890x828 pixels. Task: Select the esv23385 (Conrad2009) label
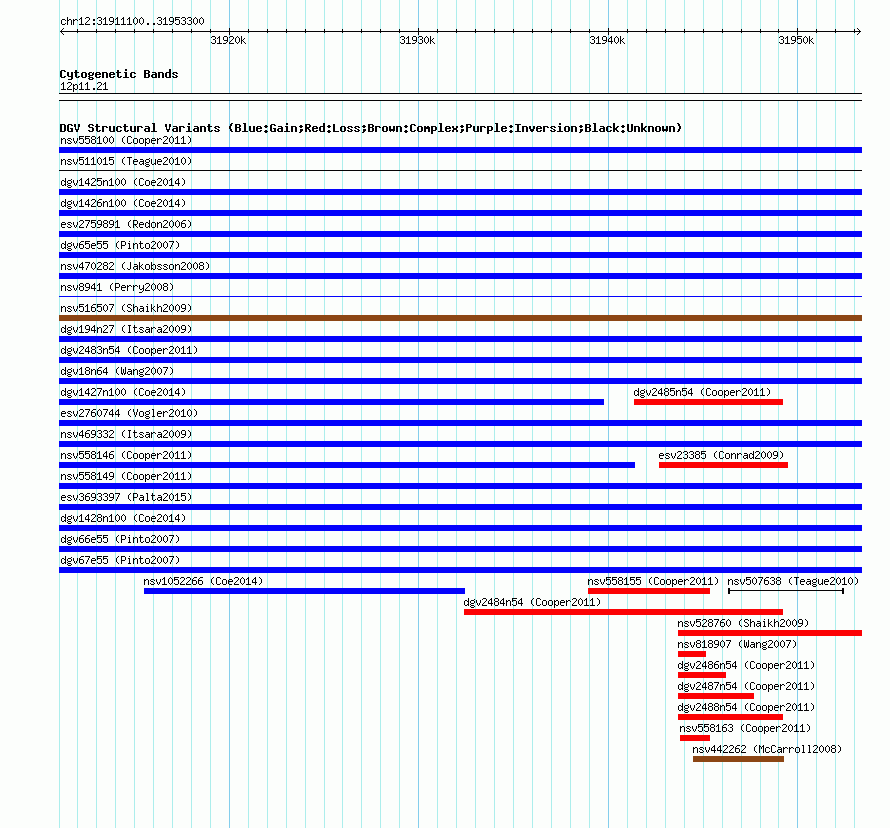[721, 455]
